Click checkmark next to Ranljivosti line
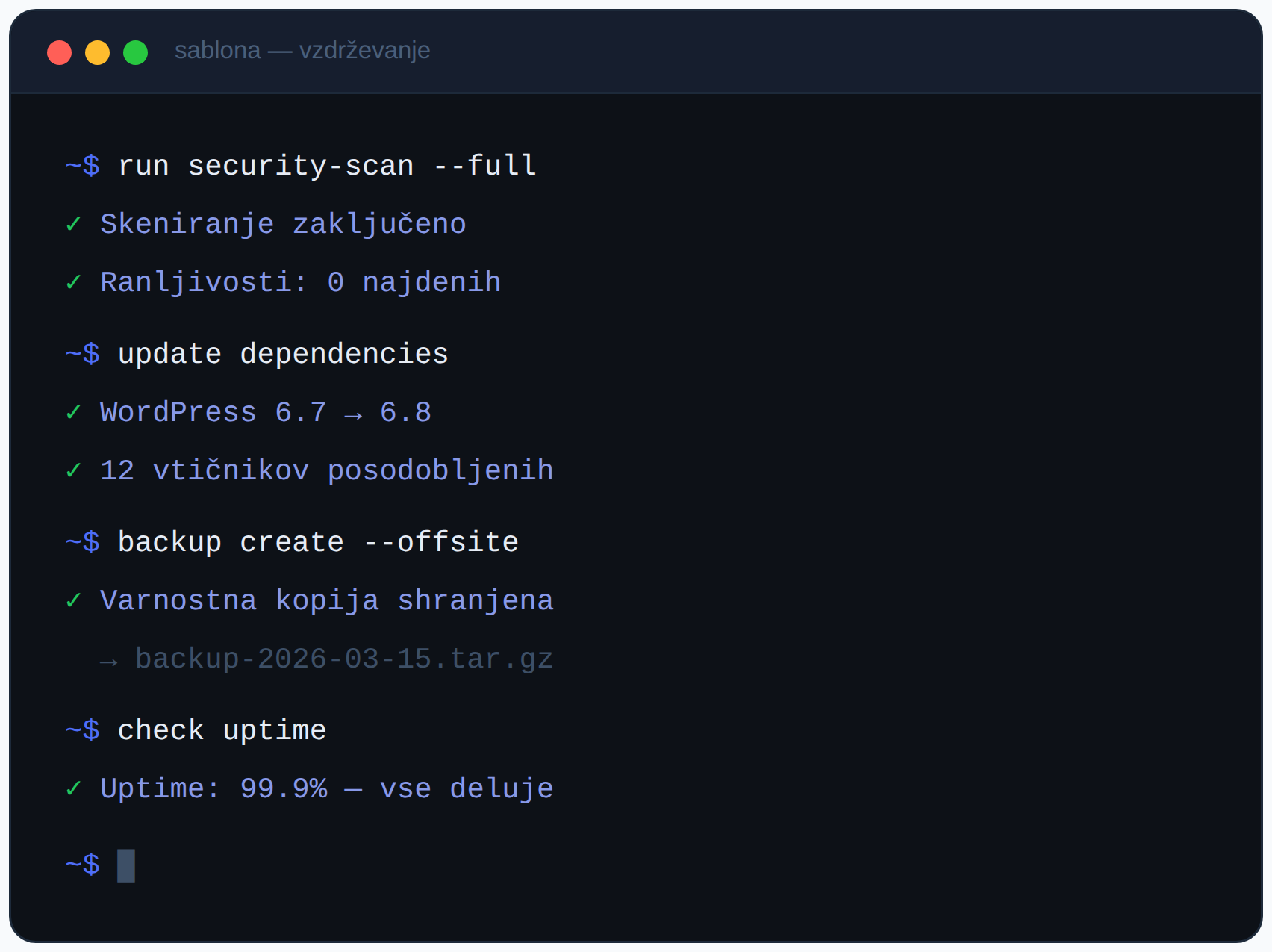The width and height of the screenshot is (1272, 952). [x=73, y=282]
